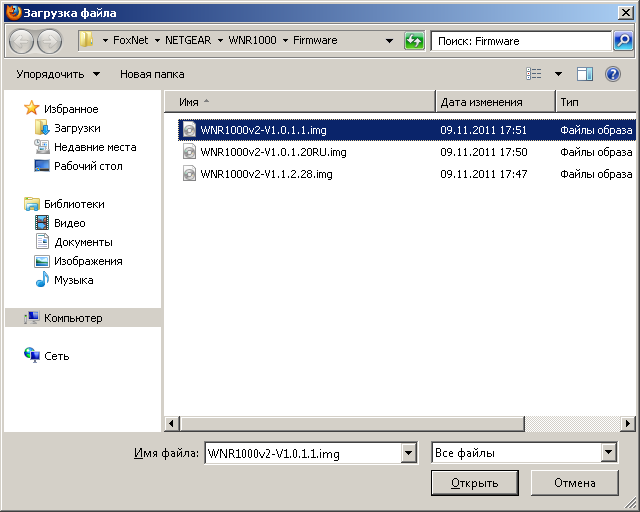Click the Библиотеки icon
Viewport: 640px width, 512px height.
(x=31, y=204)
